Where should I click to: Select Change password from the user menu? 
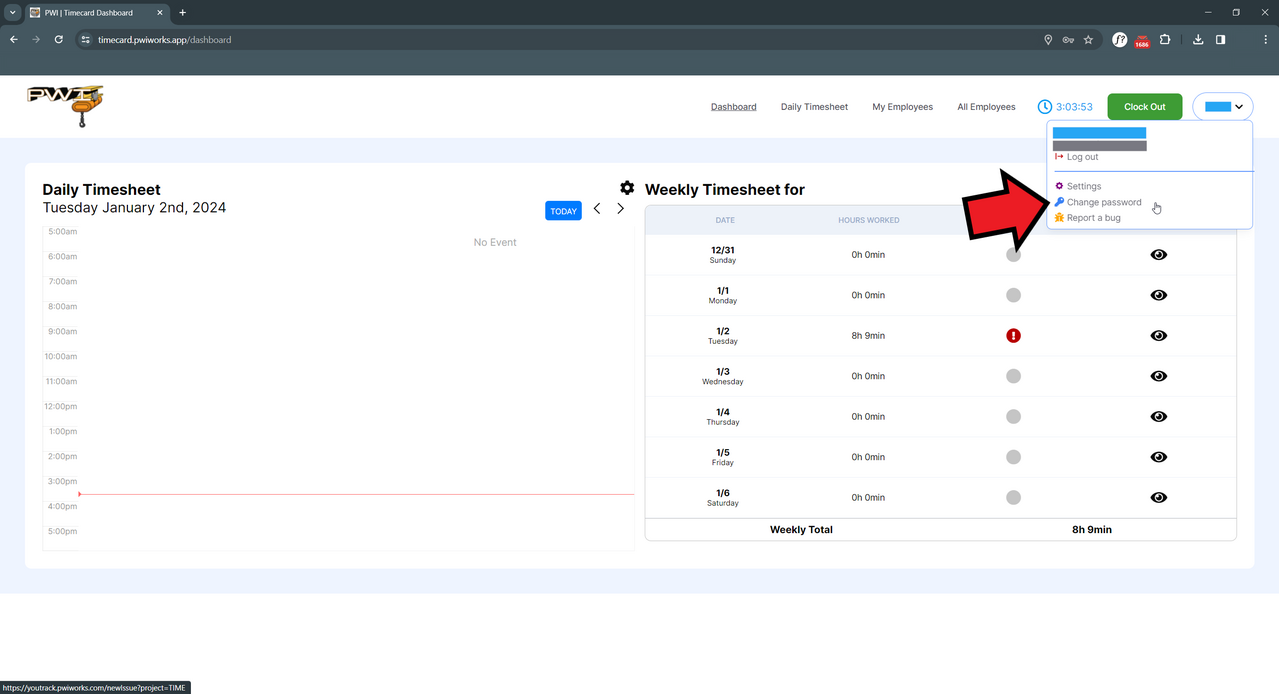pos(1103,202)
